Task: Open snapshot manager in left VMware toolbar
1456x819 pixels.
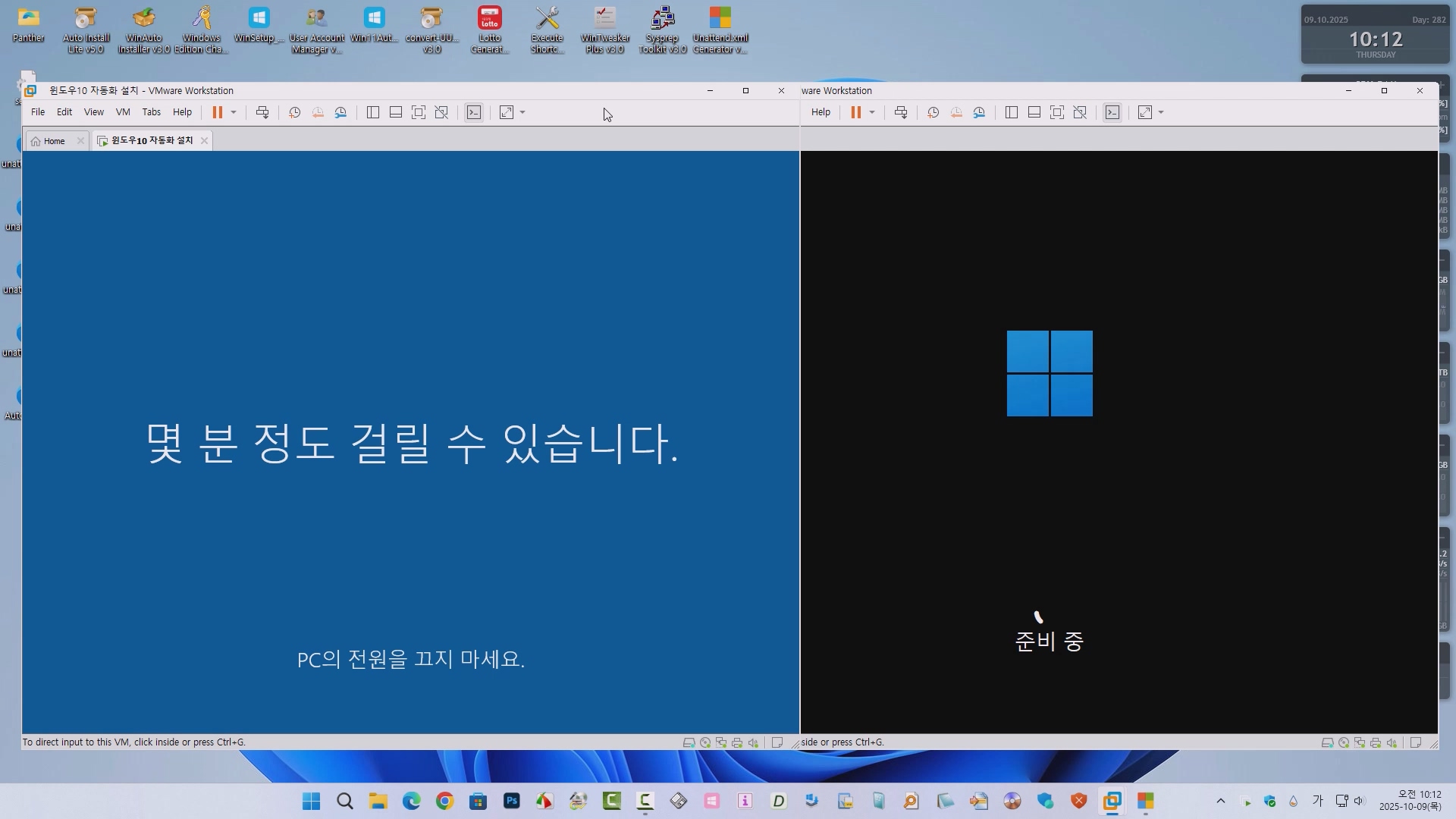Action: pos(341,112)
